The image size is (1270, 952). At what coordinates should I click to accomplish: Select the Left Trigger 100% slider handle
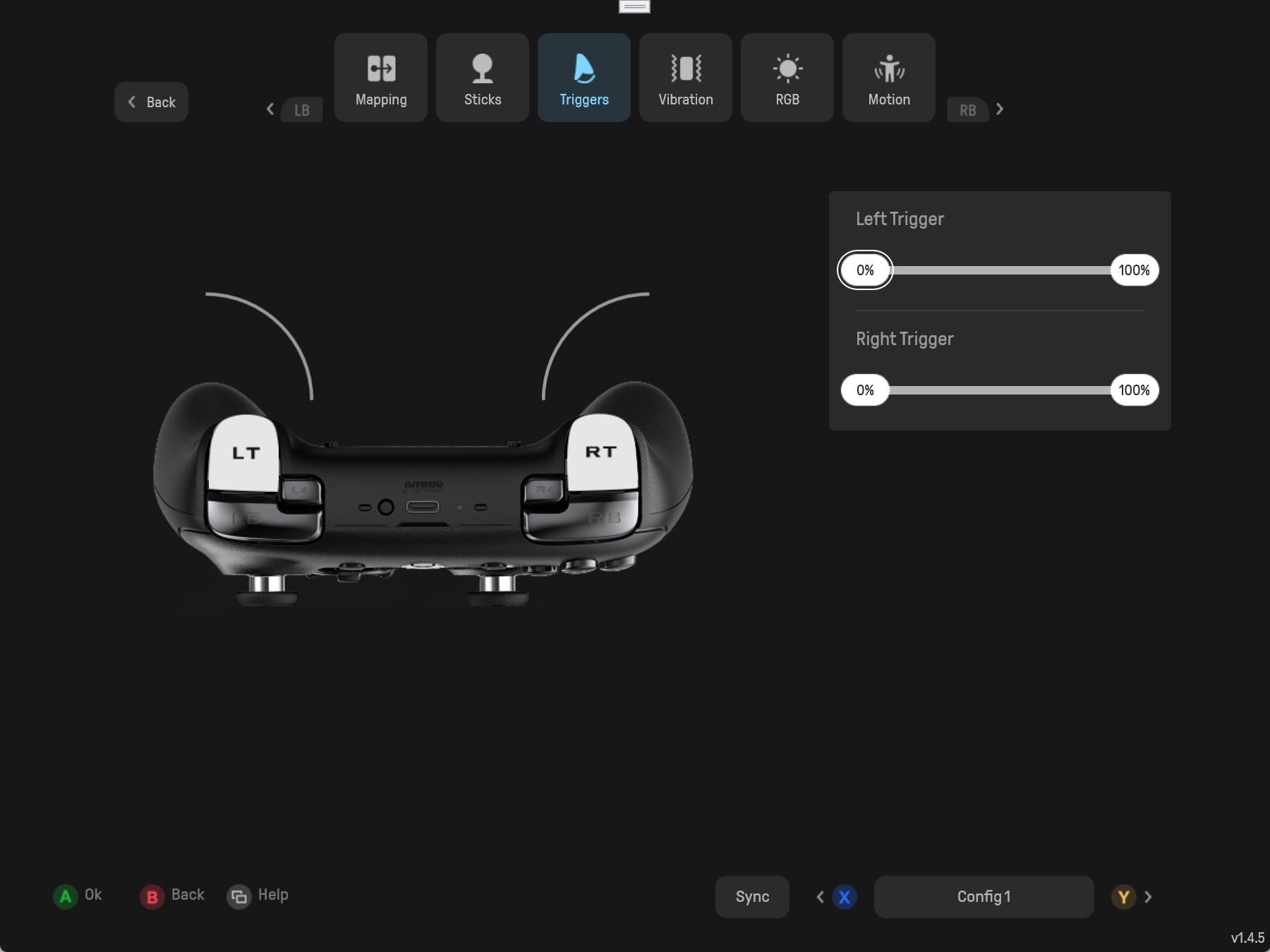[x=1135, y=270]
